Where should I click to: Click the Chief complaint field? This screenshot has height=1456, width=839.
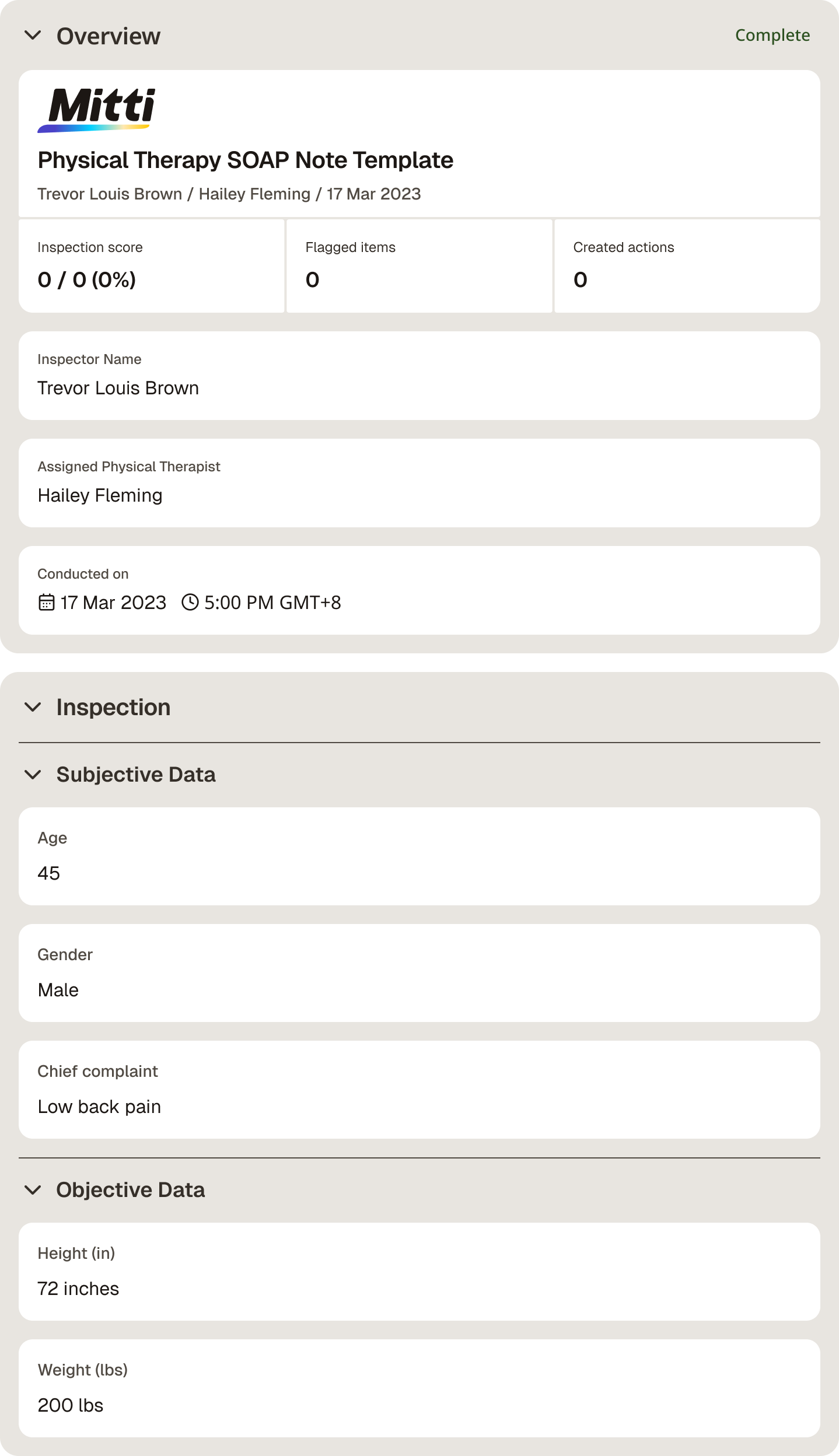point(419,1090)
